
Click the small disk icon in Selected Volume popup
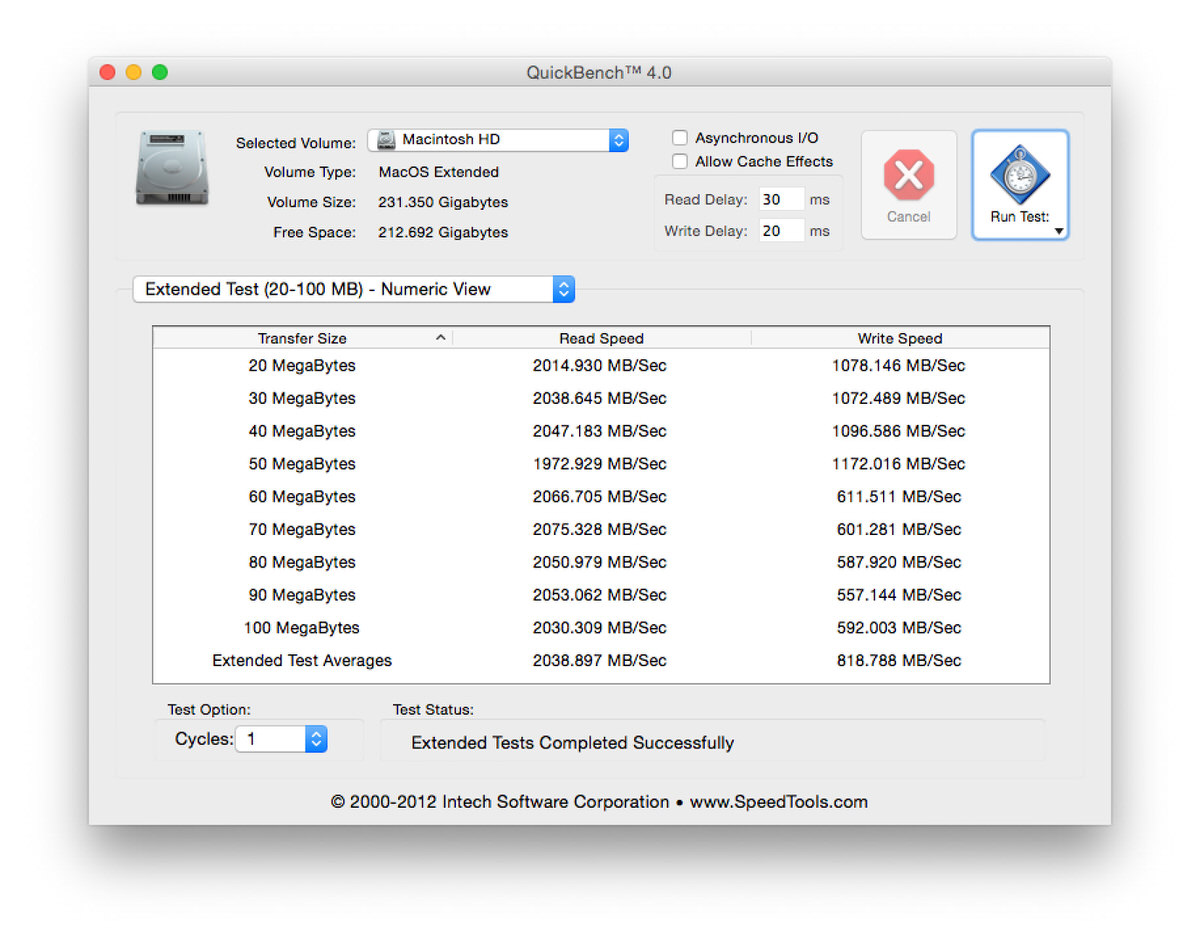pos(386,140)
